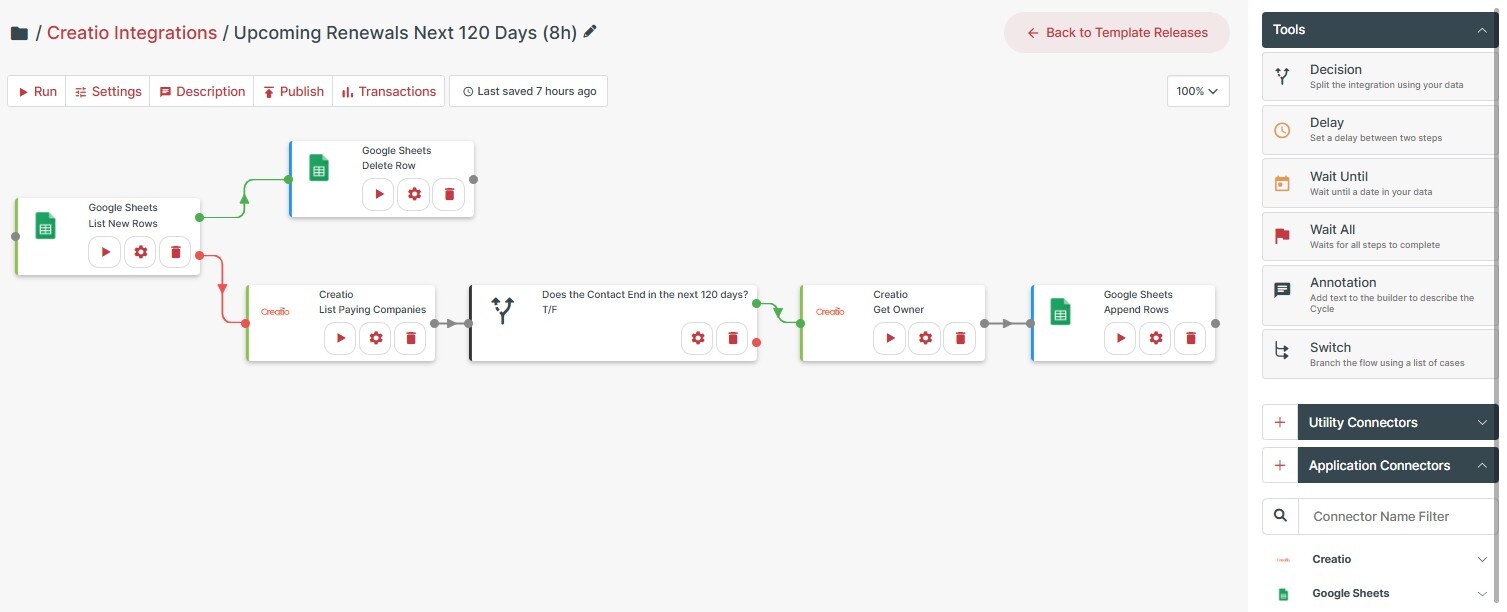This screenshot has height=612, width=1507.
Task: Click the folder icon in the breadcrumb
Action: (19, 33)
